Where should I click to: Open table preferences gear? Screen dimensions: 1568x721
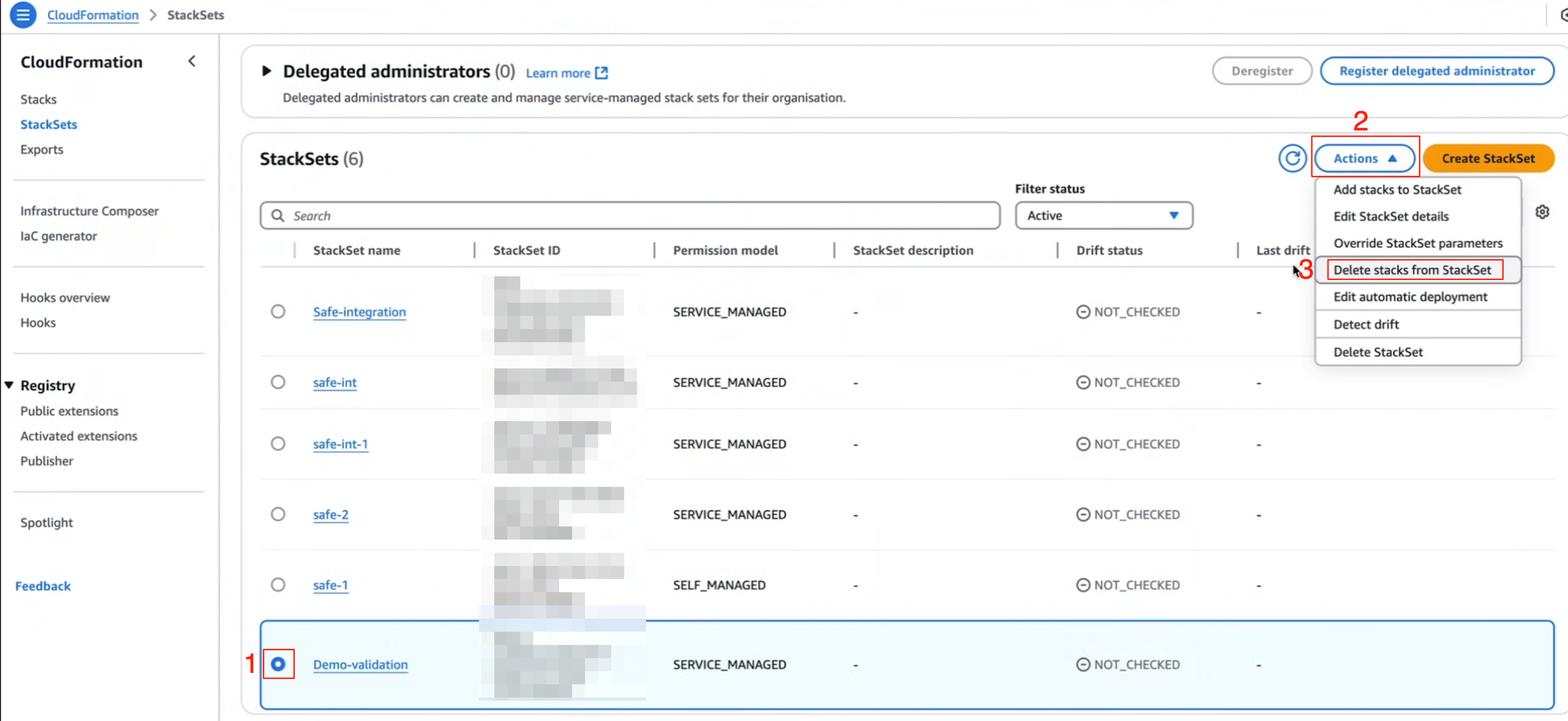(x=1542, y=212)
